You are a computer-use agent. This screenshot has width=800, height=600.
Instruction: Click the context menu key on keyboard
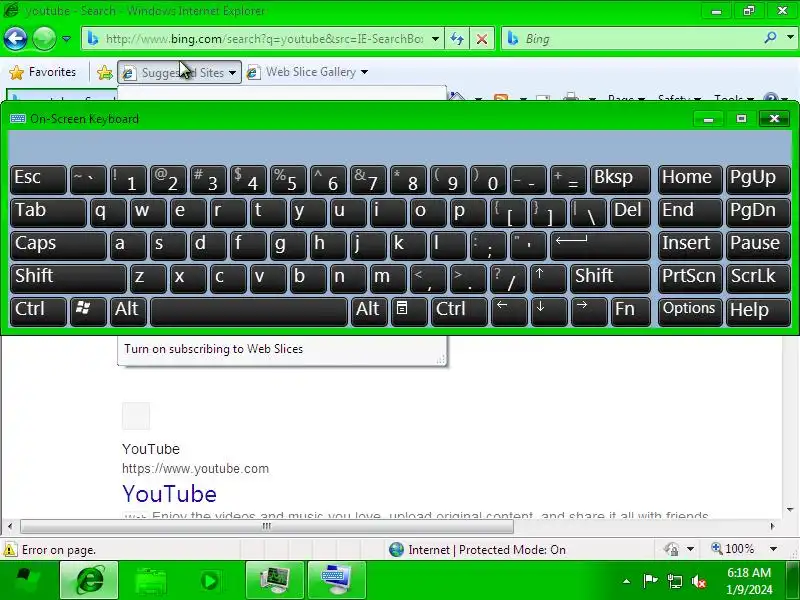coord(409,312)
